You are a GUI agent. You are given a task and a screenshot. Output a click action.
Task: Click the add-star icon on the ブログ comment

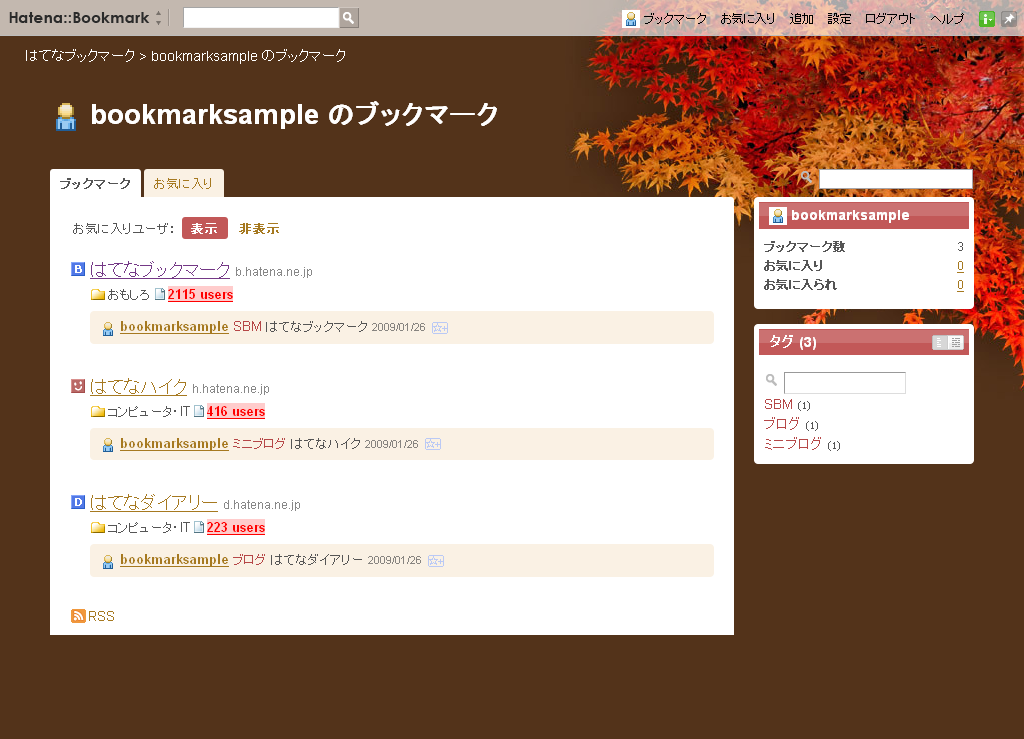(x=436, y=561)
